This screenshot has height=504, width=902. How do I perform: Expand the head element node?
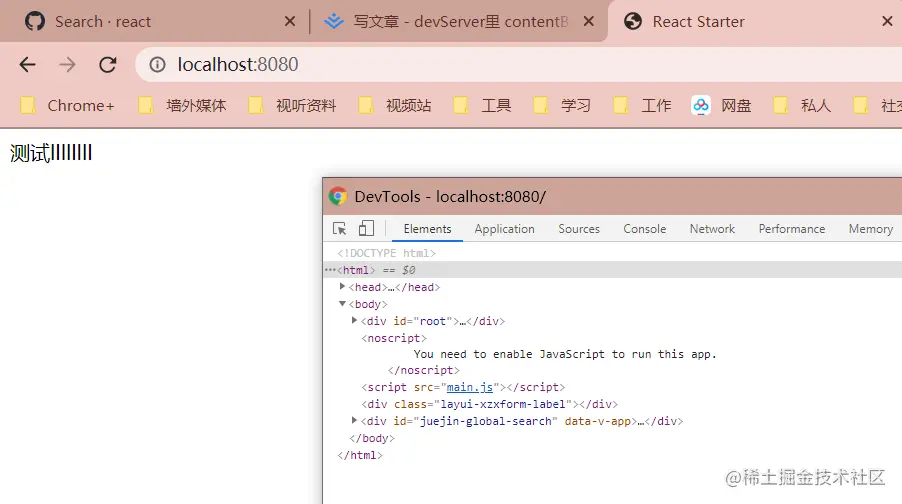(342, 287)
